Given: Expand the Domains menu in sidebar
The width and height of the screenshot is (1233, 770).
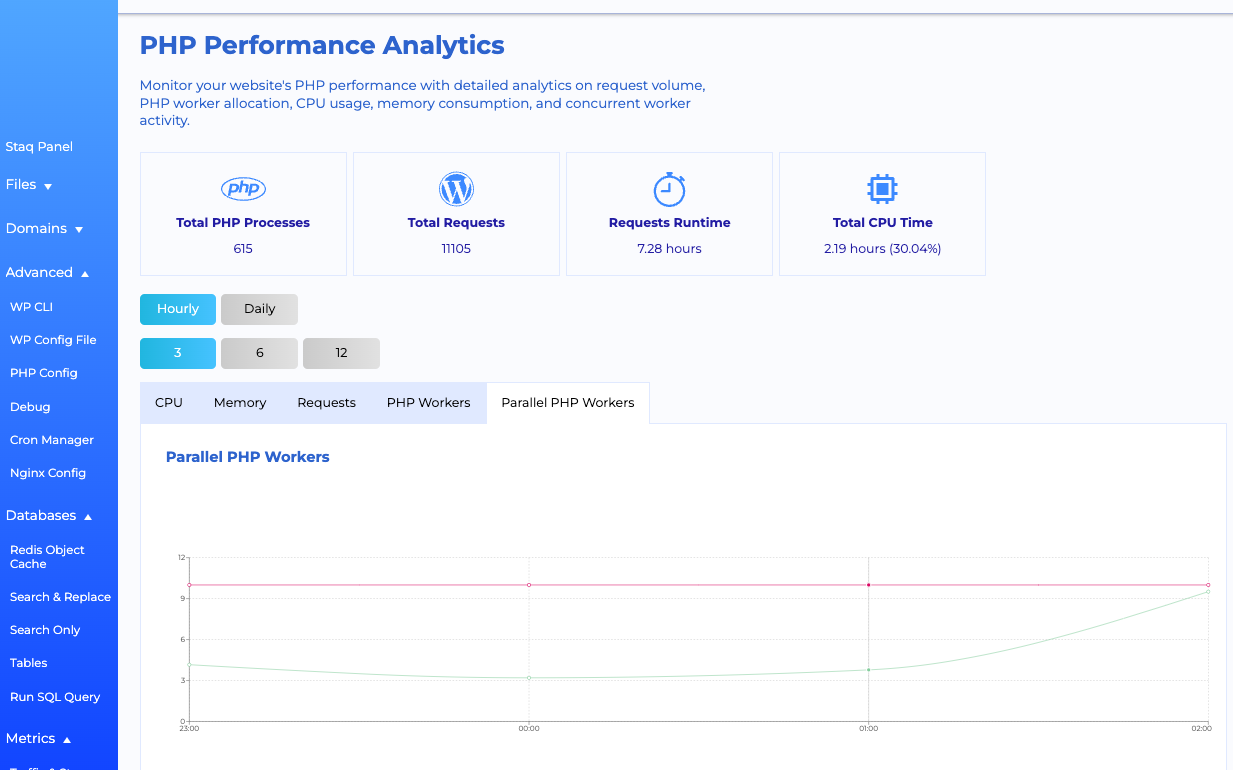Looking at the screenshot, I should tap(44, 228).
